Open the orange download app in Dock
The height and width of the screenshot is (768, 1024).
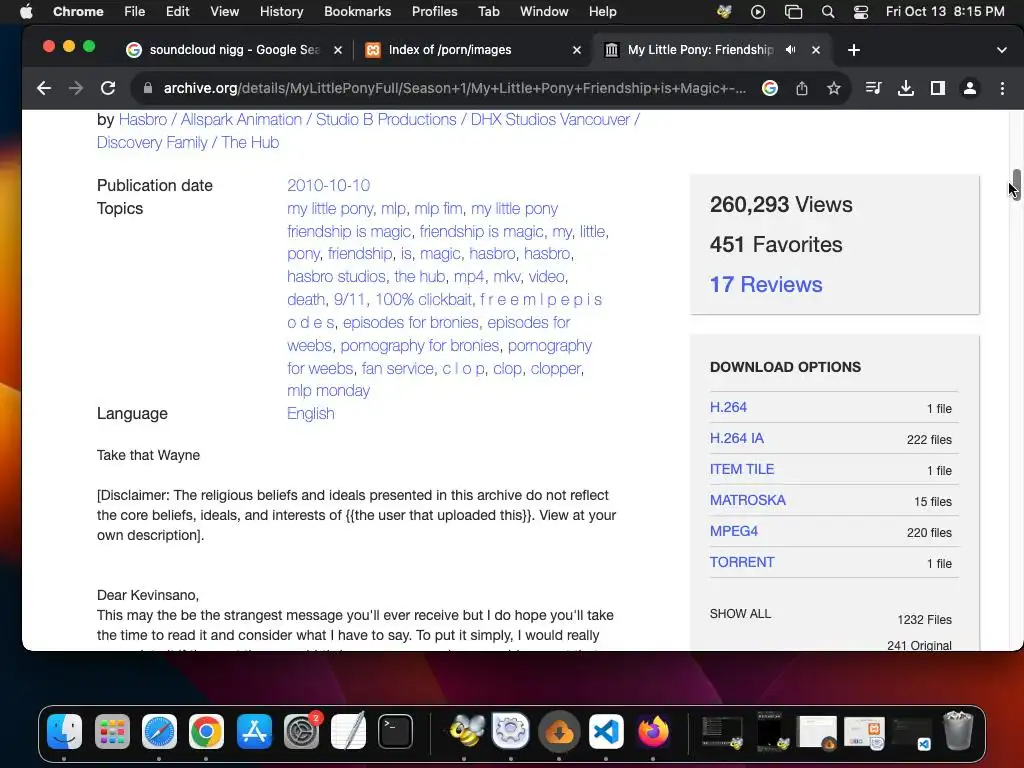tap(559, 731)
